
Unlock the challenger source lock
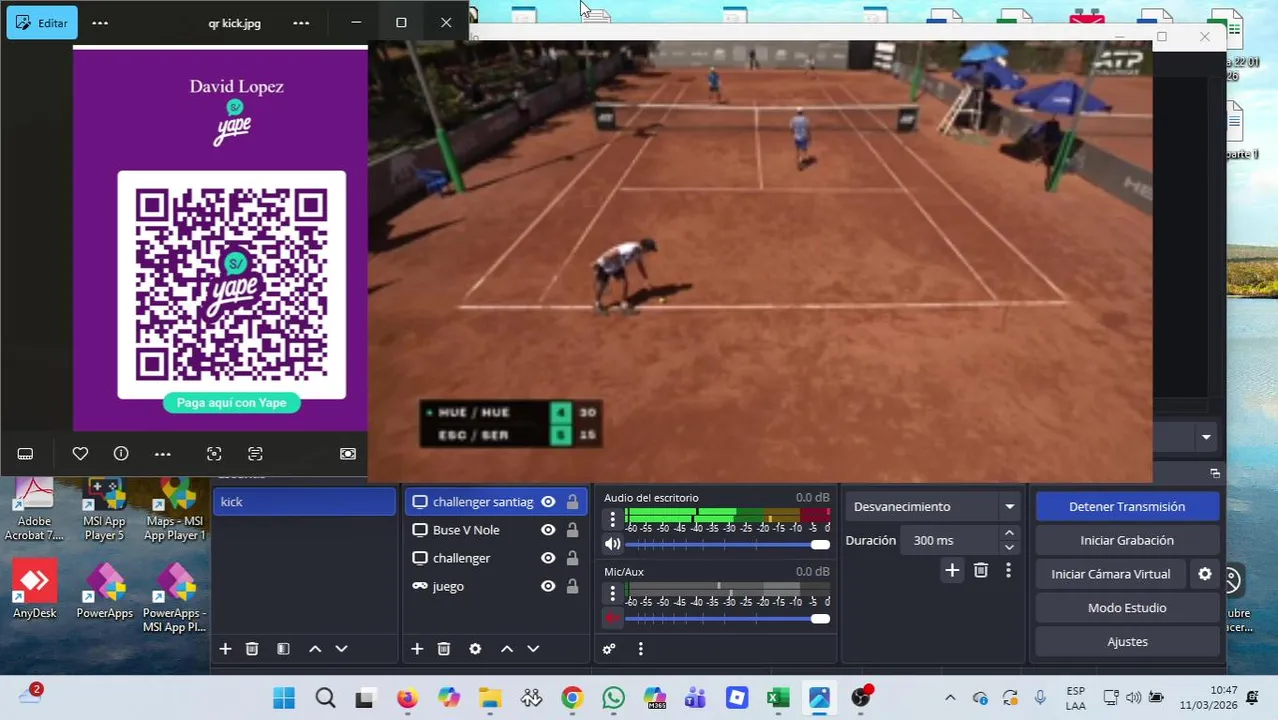(572, 558)
